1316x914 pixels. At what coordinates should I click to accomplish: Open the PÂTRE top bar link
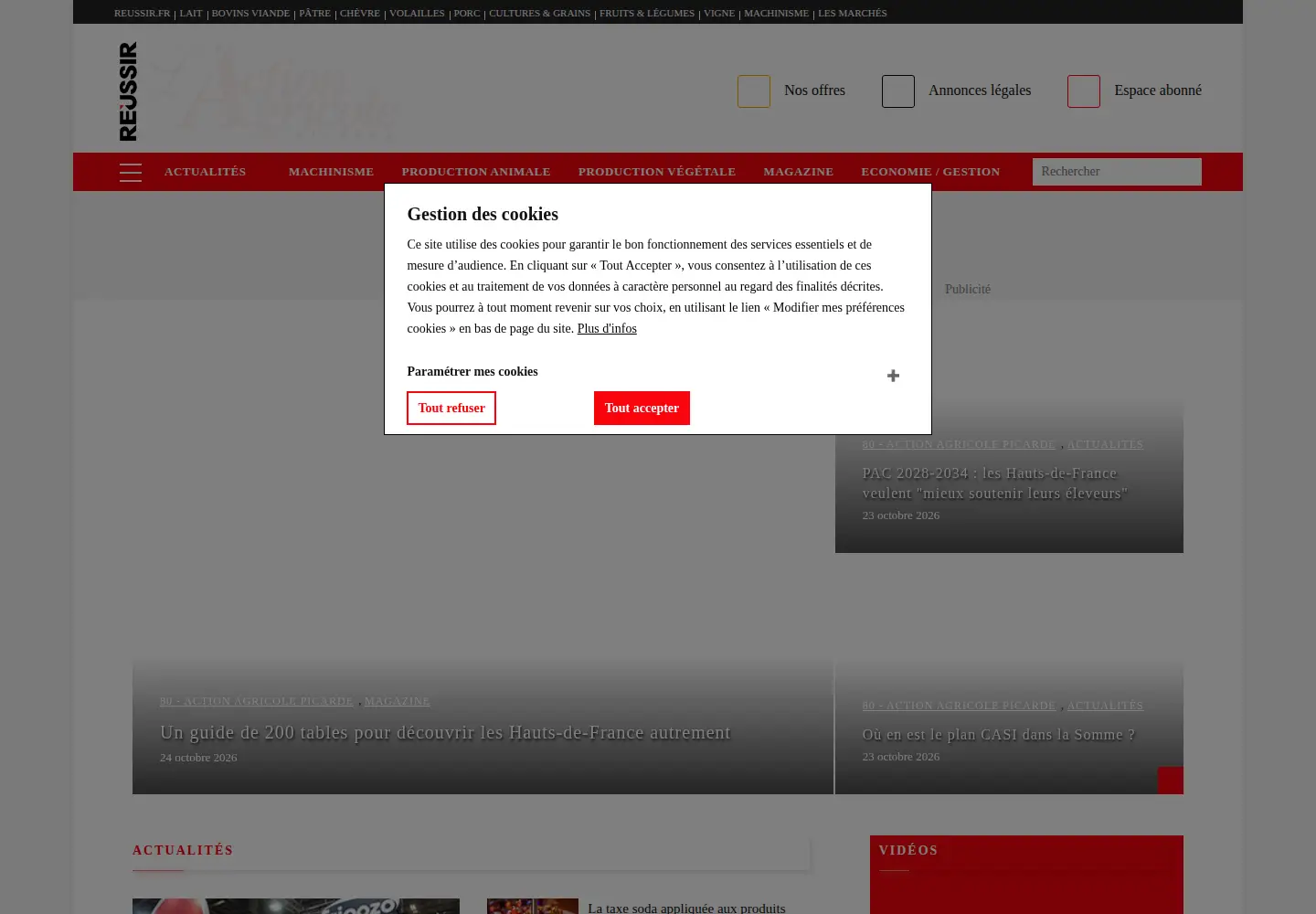coord(314,13)
